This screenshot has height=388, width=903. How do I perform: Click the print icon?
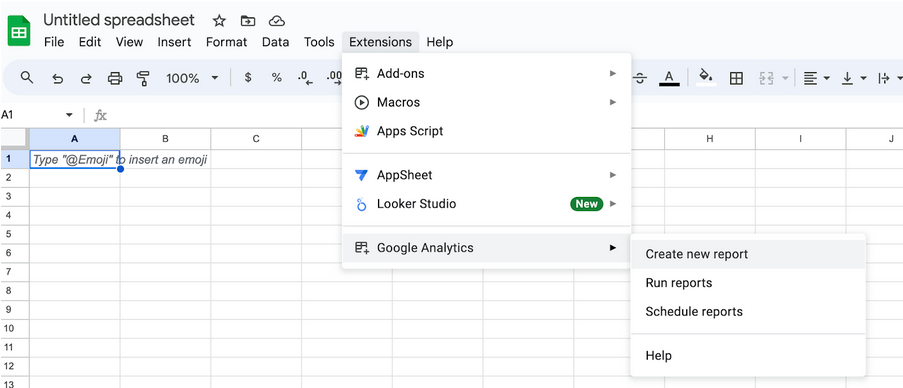coord(115,78)
